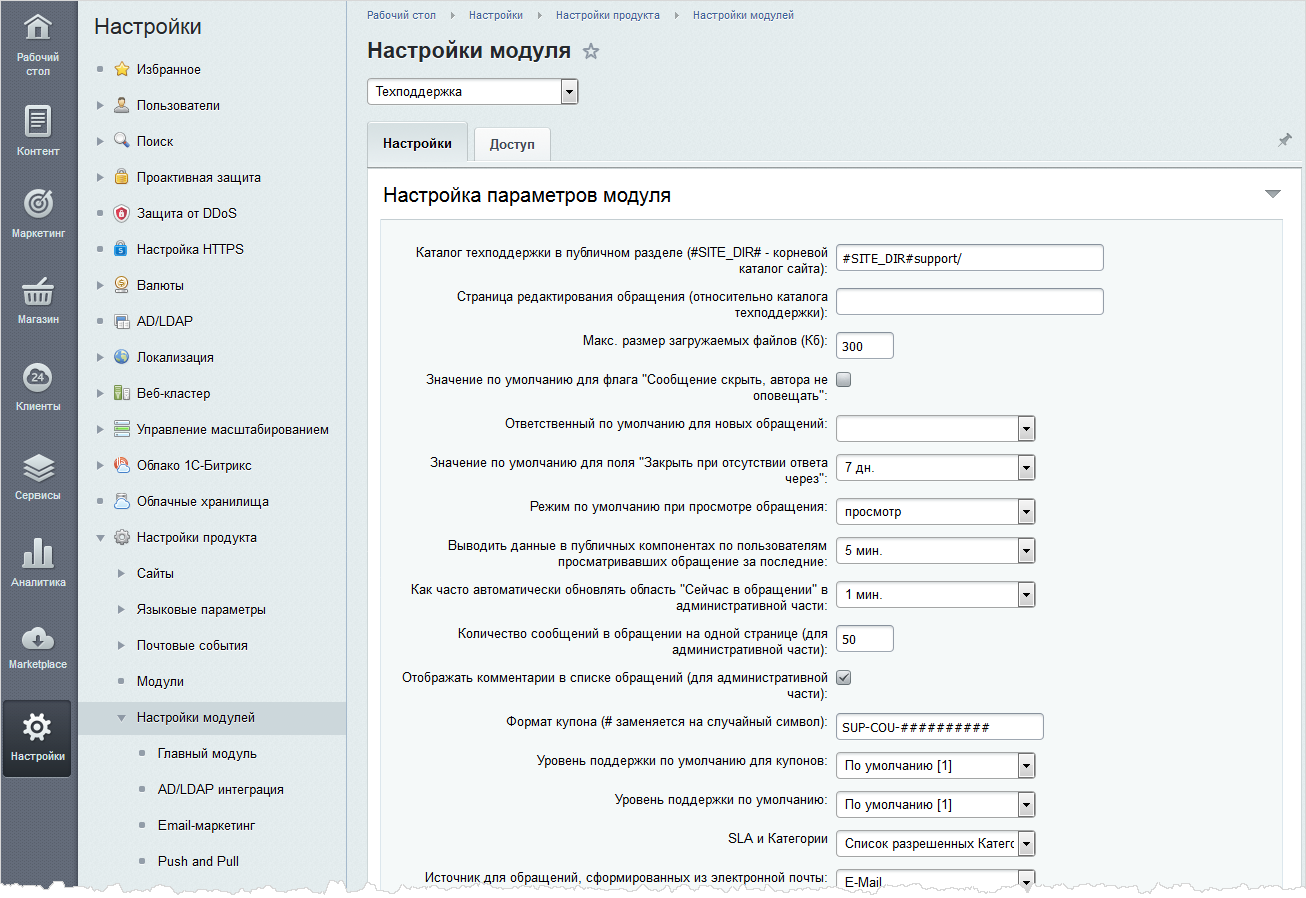
Task: Open the Настройки gear icon in sidebar
Action: coord(38,726)
